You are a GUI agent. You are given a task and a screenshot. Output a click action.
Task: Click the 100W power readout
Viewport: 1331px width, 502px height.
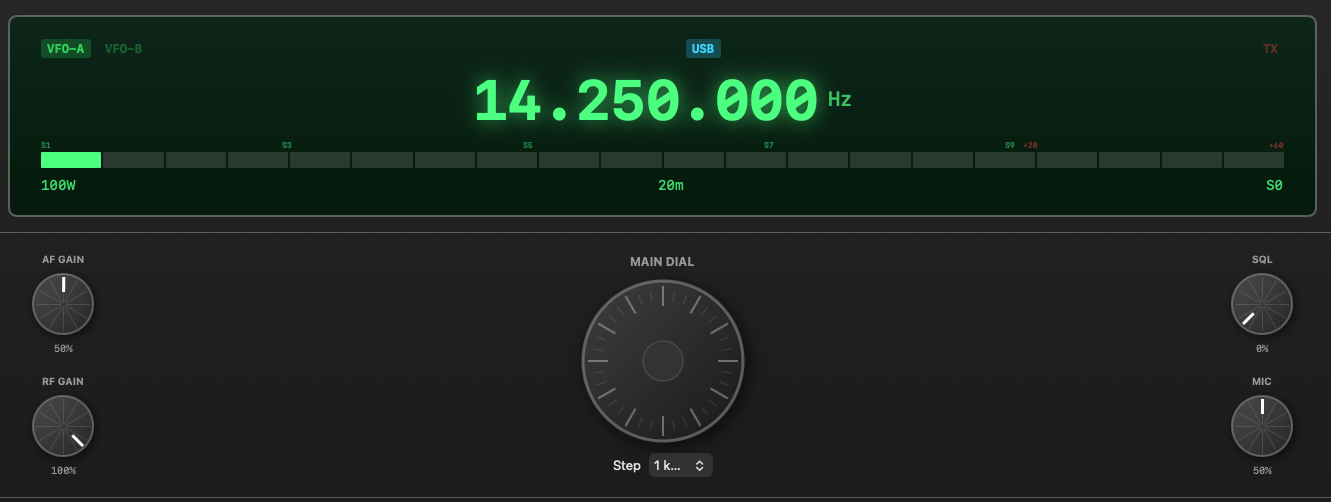point(58,186)
